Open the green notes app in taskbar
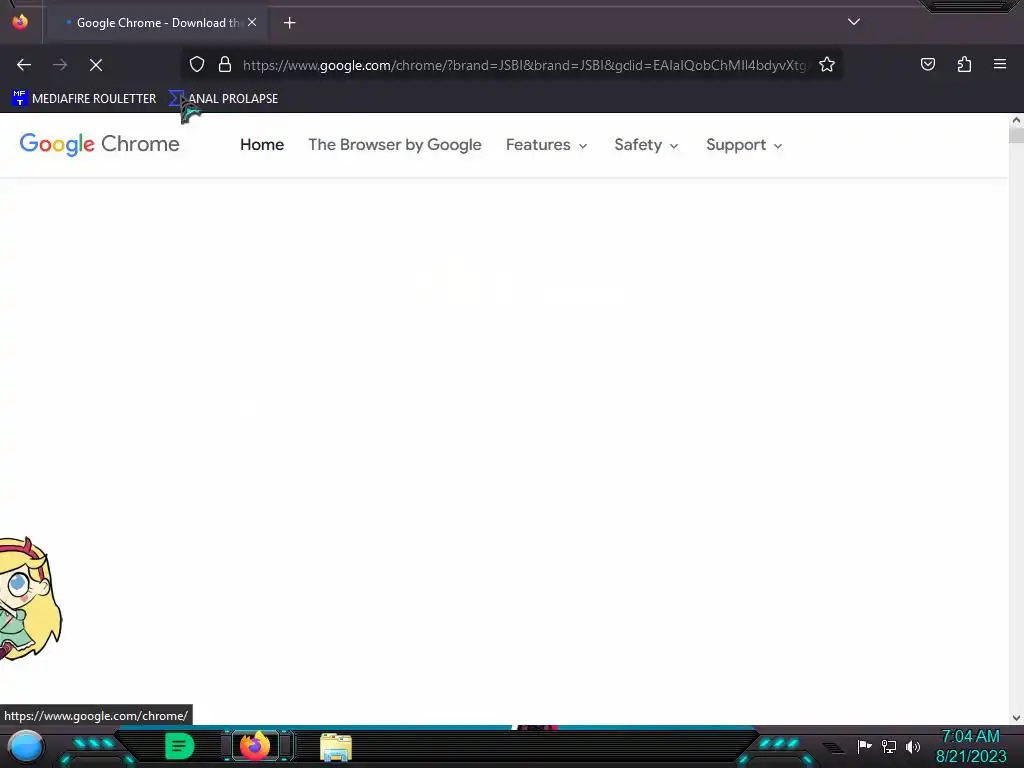 coord(180,746)
